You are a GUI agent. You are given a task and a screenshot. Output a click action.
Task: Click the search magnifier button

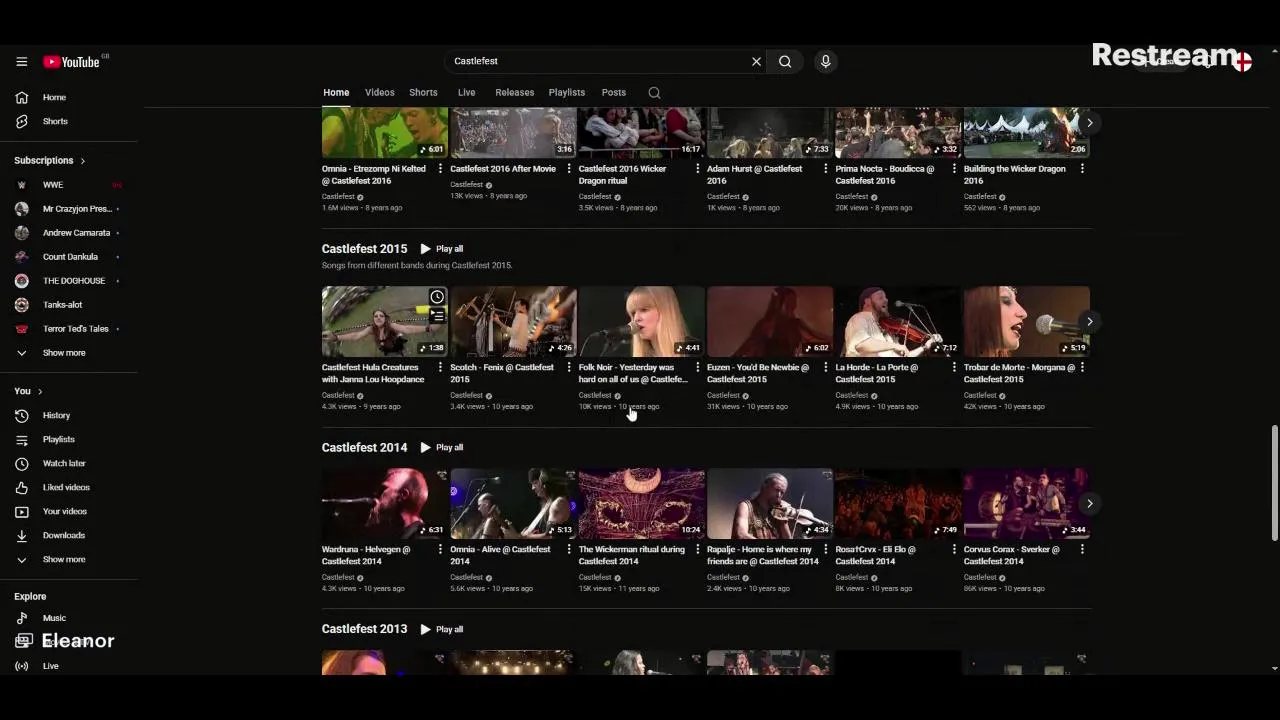click(785, 61)
